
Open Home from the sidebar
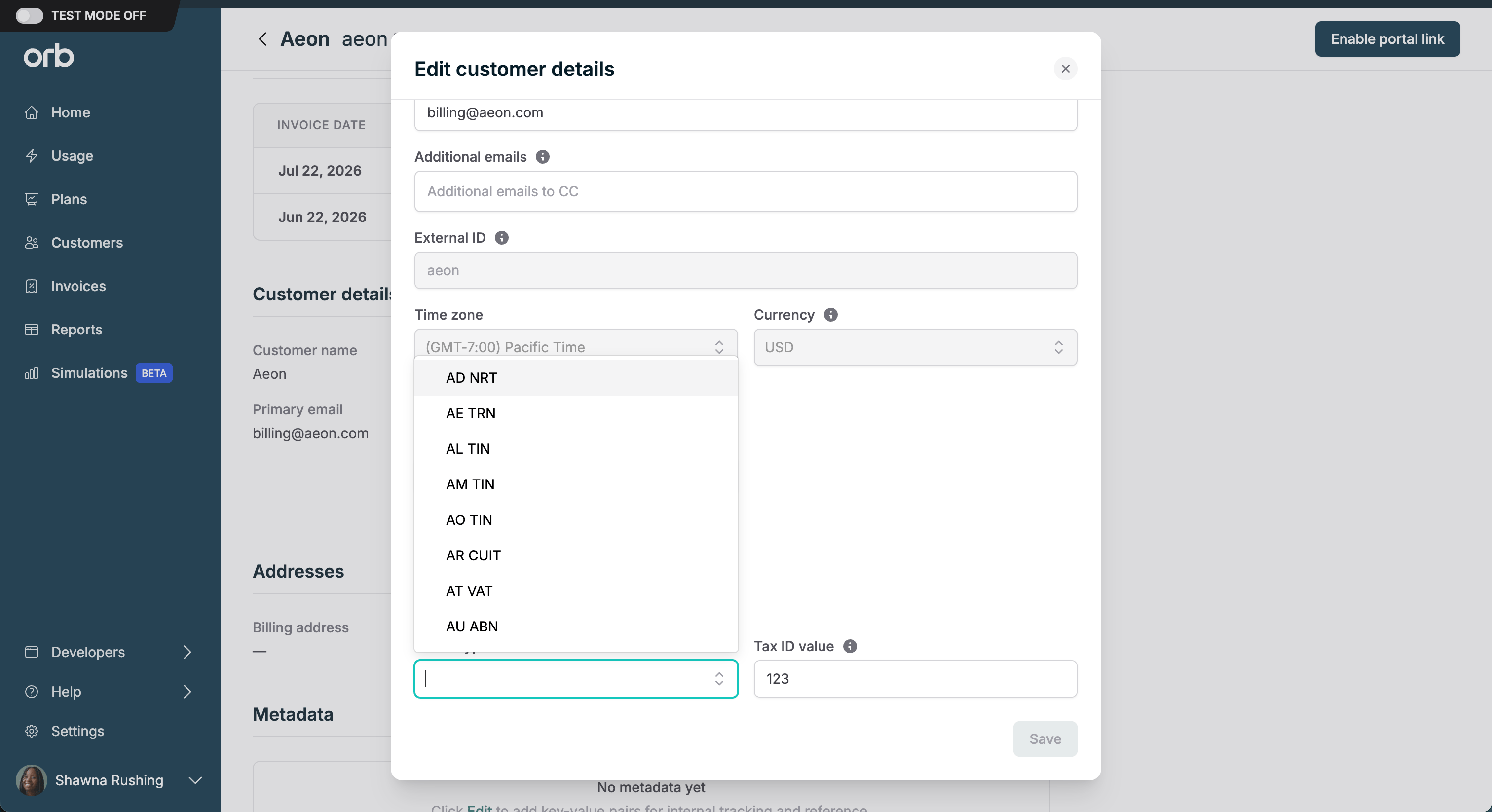pos(70,112)
